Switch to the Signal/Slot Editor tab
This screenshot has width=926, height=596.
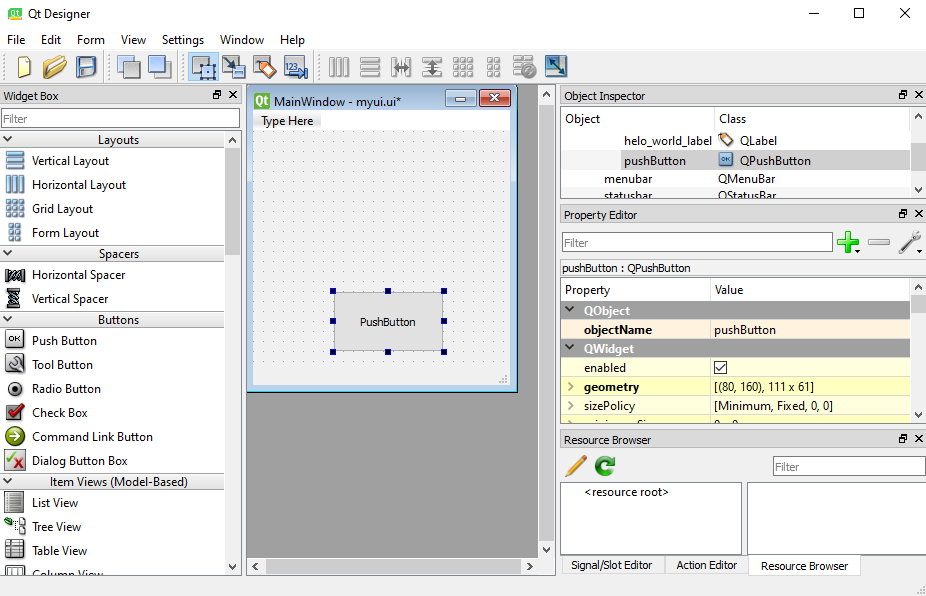coord(611,566)
